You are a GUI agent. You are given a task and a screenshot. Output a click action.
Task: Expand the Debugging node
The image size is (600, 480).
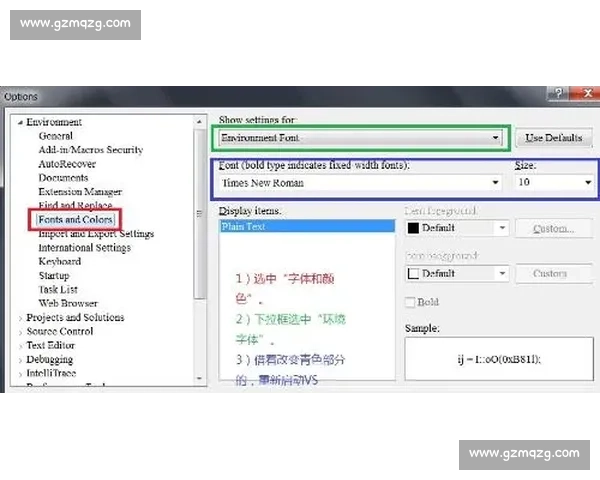click(x=21, y=360)
